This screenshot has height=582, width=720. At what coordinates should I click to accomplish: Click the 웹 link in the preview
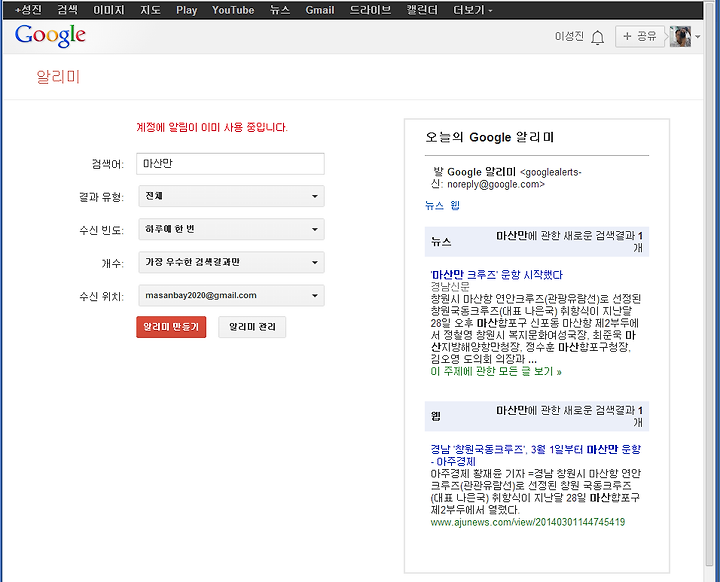(455, 205)
